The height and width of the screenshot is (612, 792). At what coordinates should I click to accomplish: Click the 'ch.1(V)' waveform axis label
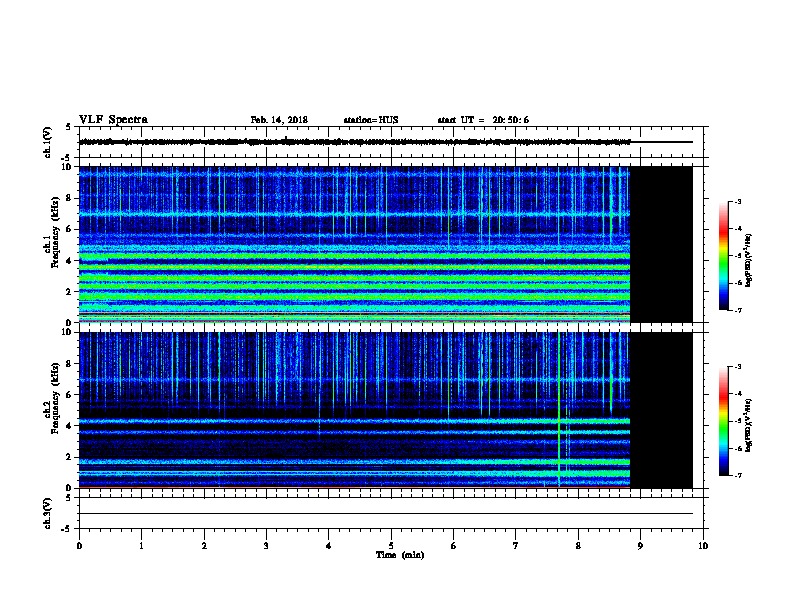pyautogui.click(x=47, y=142)
